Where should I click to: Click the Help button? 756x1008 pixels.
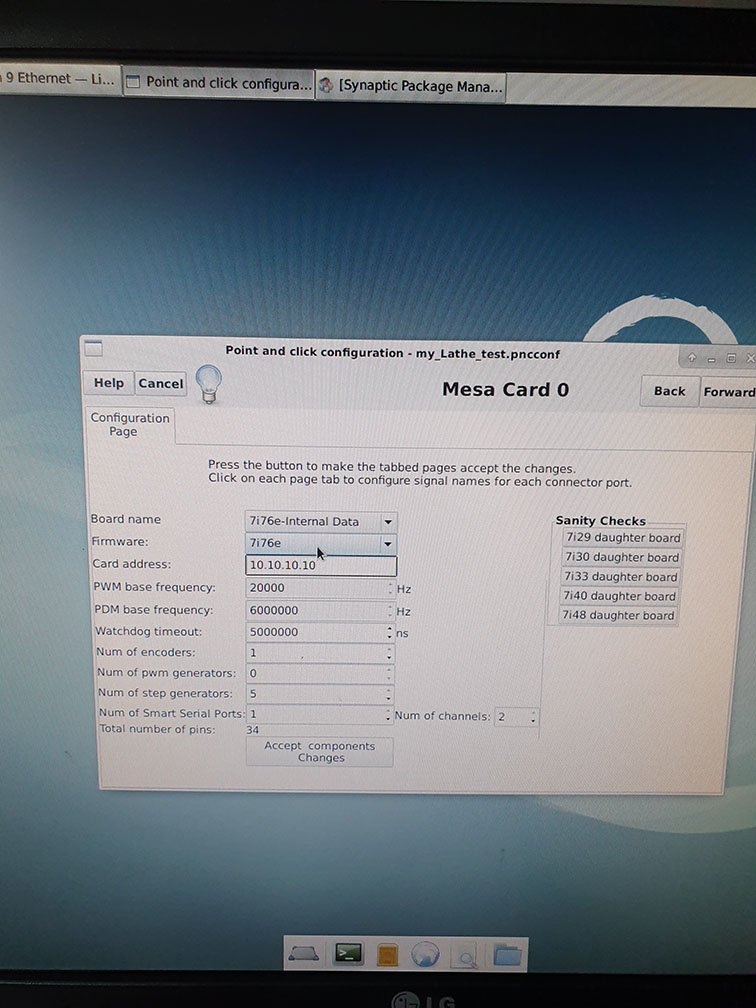(x=109, y=383)
